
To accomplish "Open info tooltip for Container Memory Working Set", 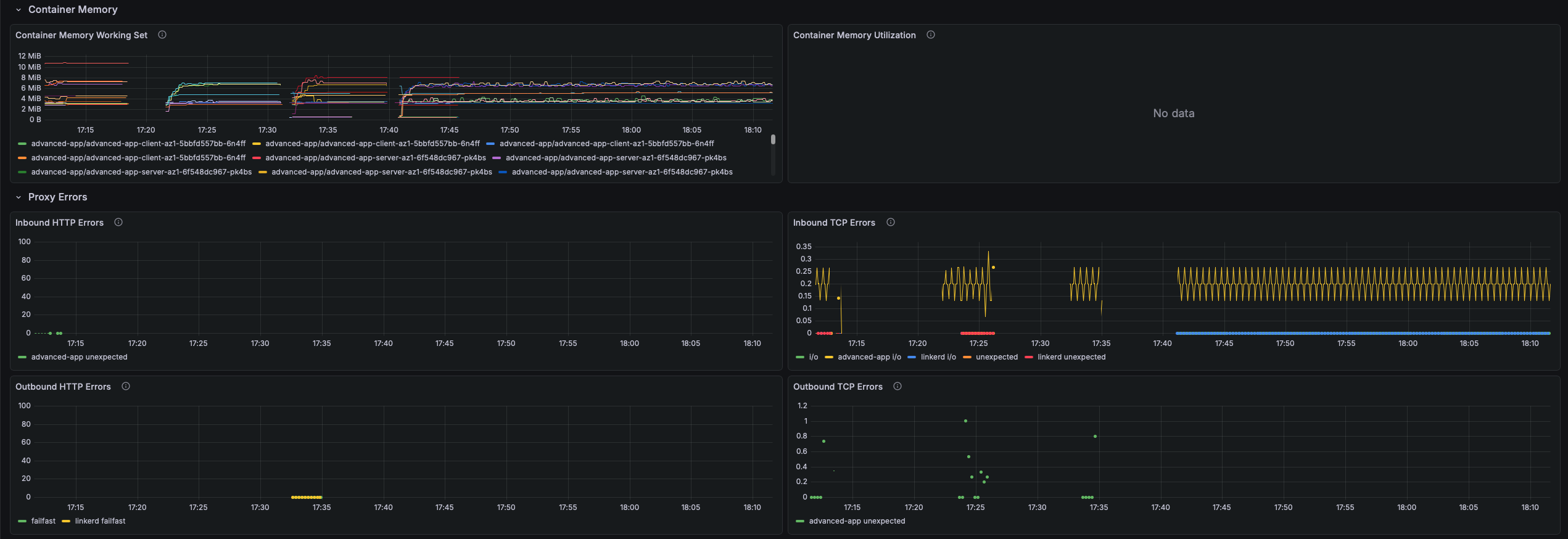I will 162,35.
